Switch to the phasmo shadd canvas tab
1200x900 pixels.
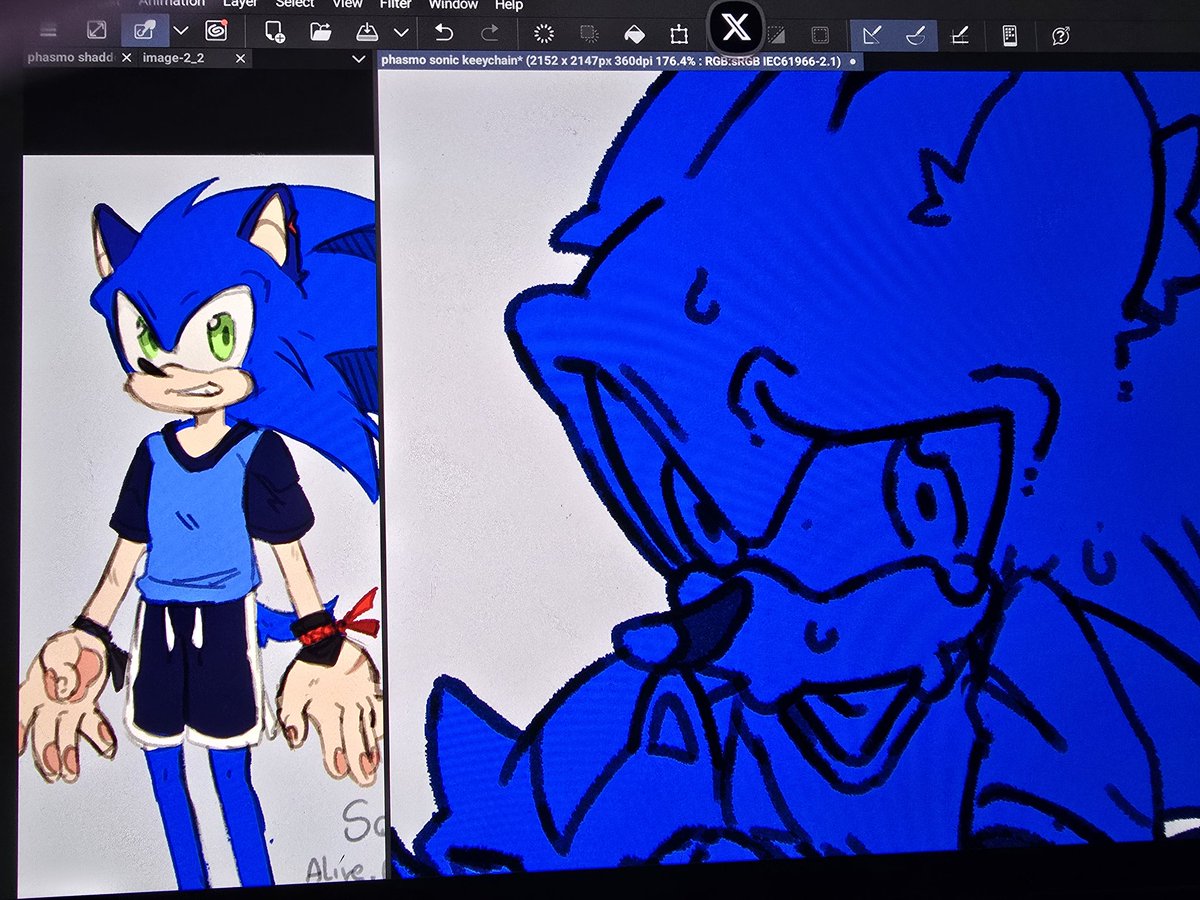(x=71, y=58)
